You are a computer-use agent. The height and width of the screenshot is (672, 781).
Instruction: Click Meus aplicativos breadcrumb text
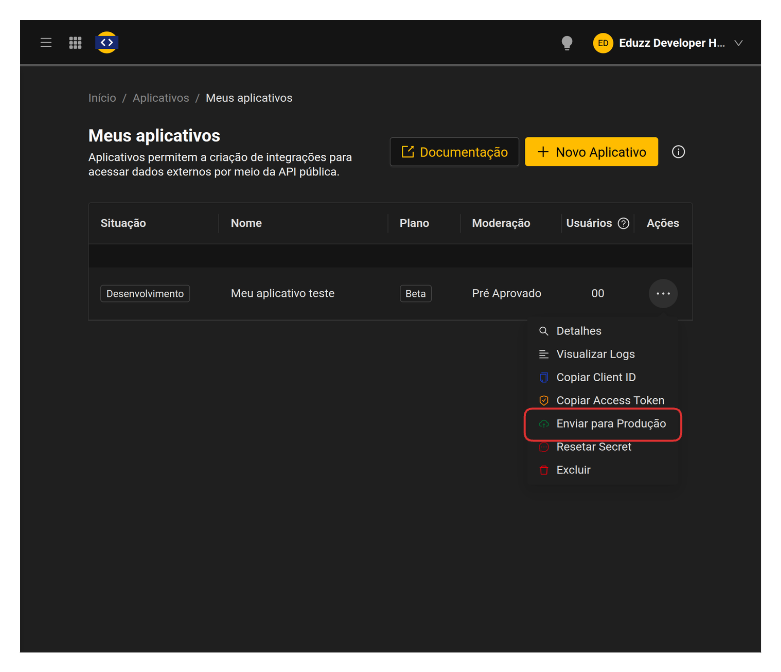(x=249, y=98)
